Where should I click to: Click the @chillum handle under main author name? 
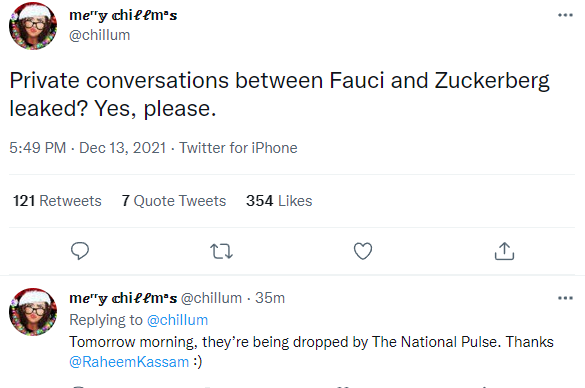click(x=100, y=35)
